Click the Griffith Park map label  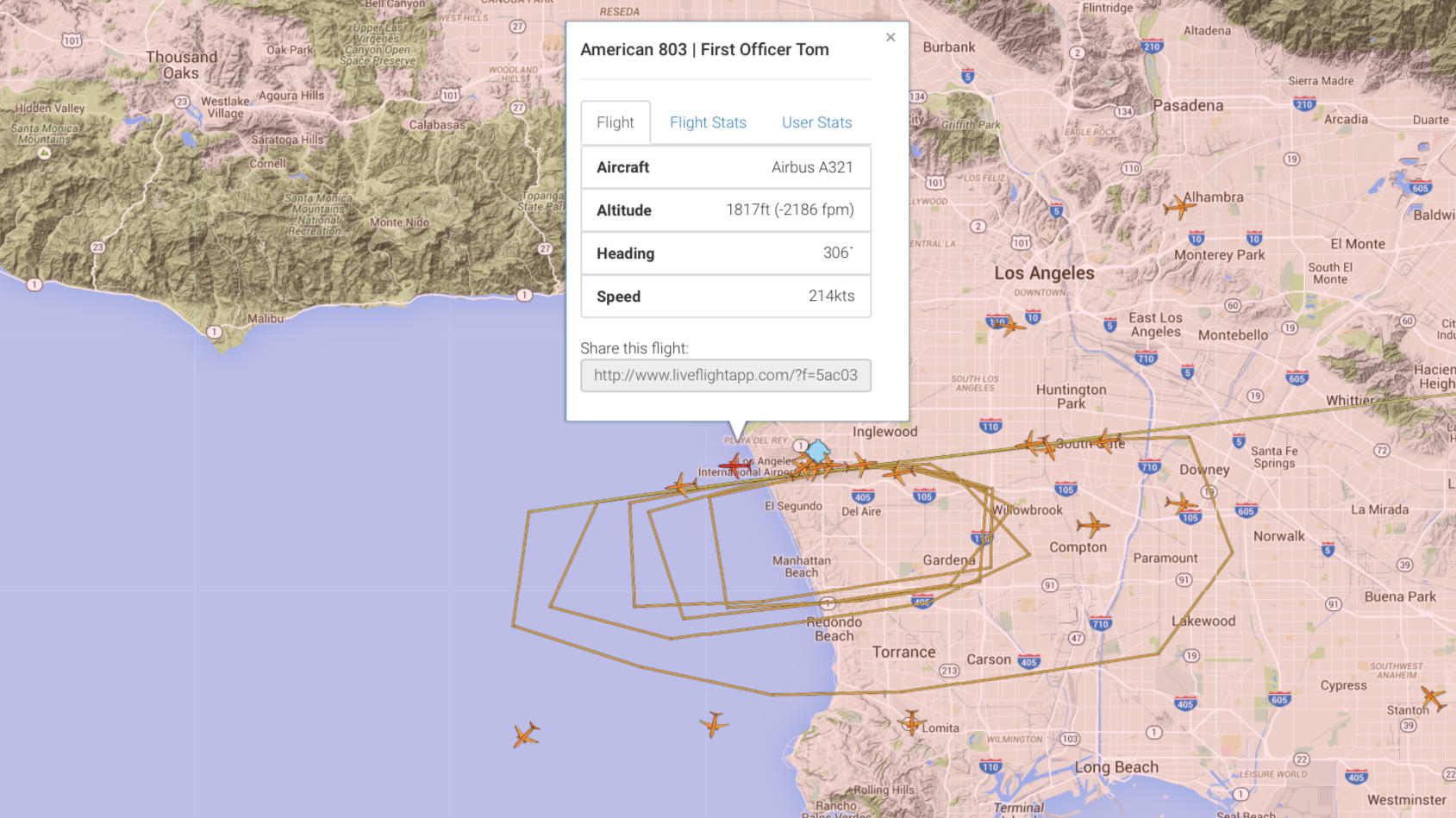point(971,124)
